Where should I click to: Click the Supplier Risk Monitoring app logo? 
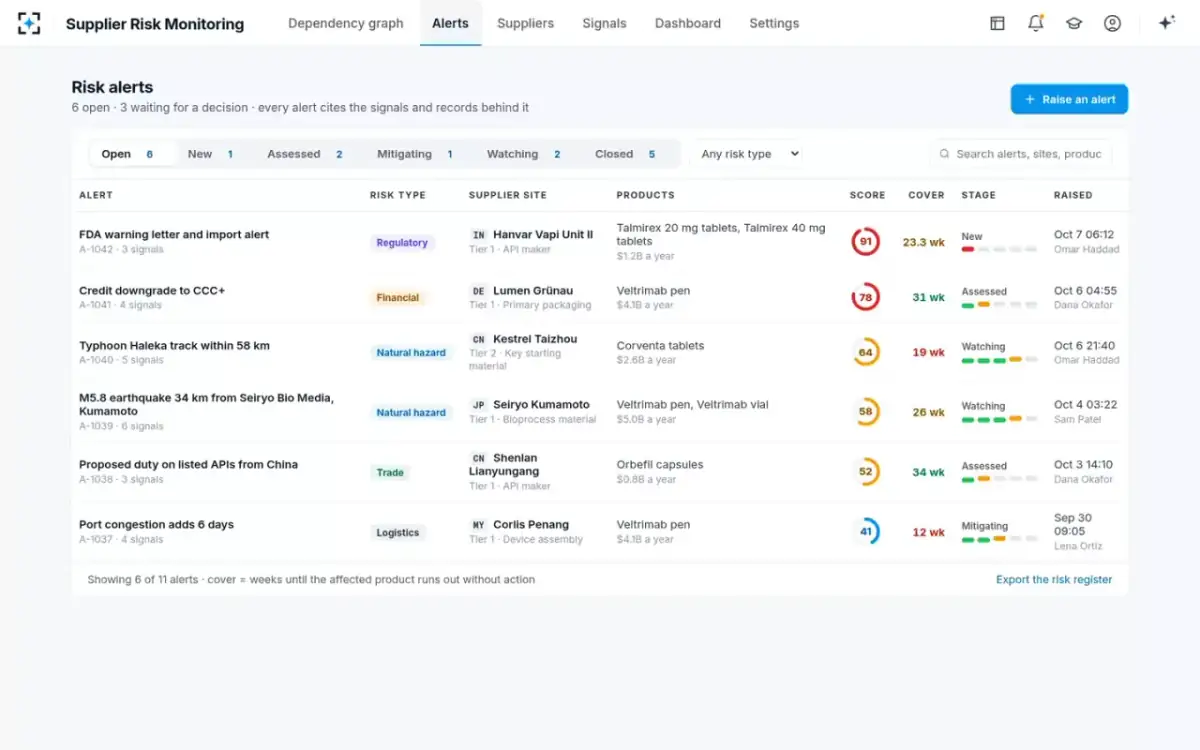(29, 23)
